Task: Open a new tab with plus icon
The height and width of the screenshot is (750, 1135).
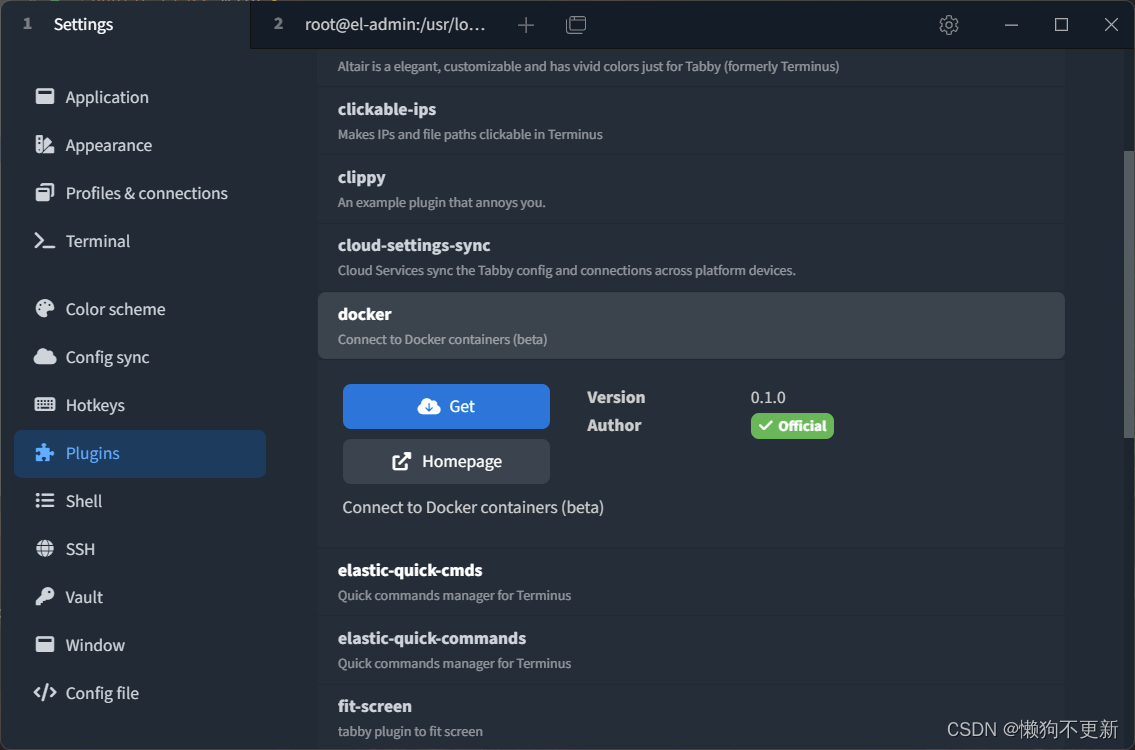Action: 526,25
